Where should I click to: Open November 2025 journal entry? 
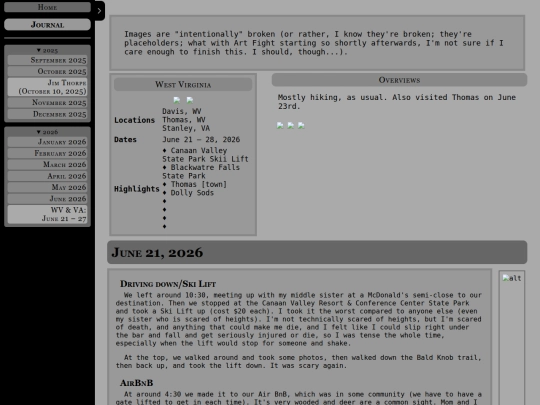pos(48,103)
